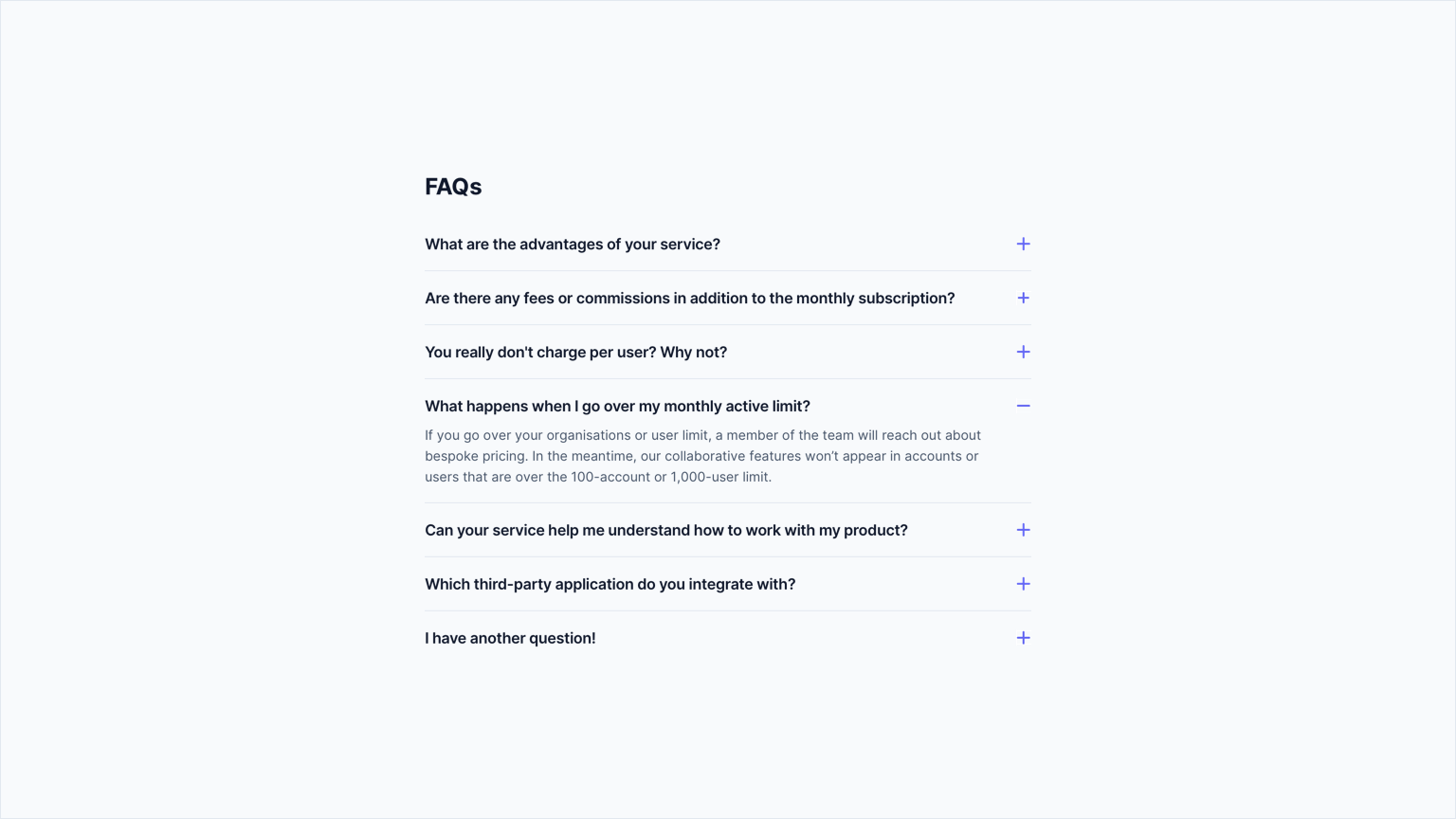
Task: Click plus icon by "I have another question!"
Action: 1023,639
